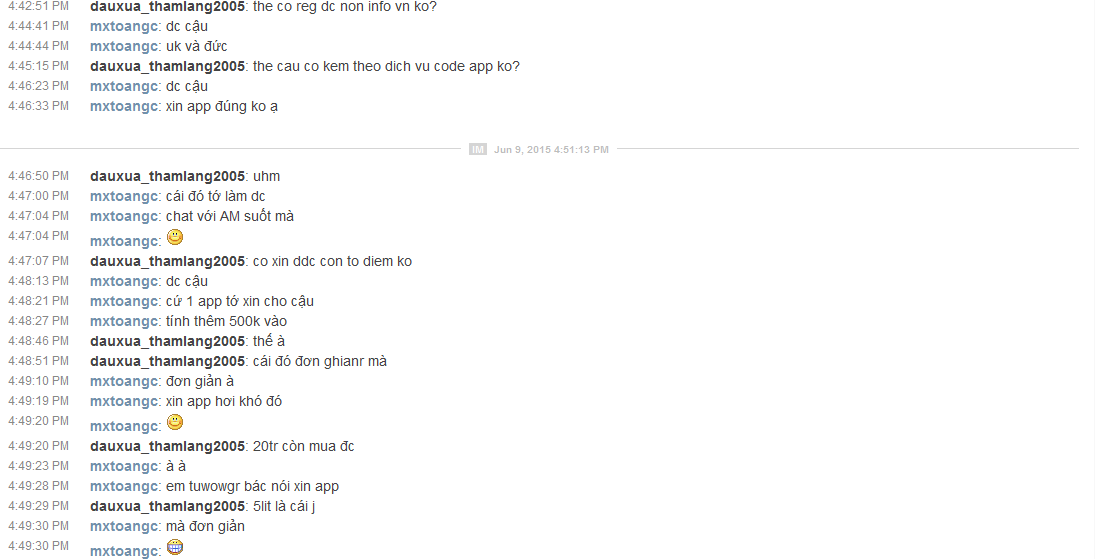Click timestamp 4:46:50 PM
This screenshot has height=559, width=1095.
38,176
